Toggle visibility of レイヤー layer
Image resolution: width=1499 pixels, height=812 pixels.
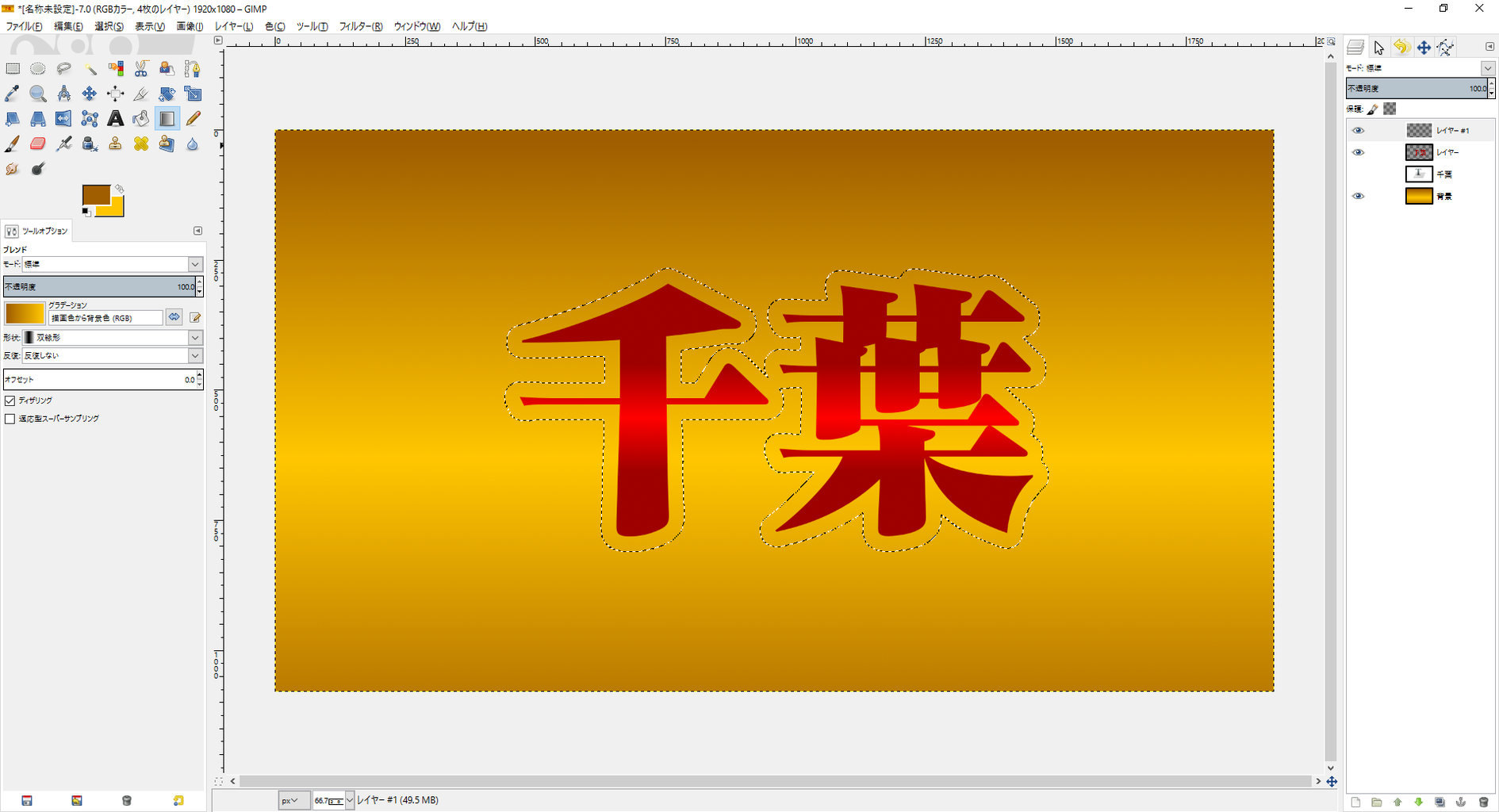click(1358, 152)
